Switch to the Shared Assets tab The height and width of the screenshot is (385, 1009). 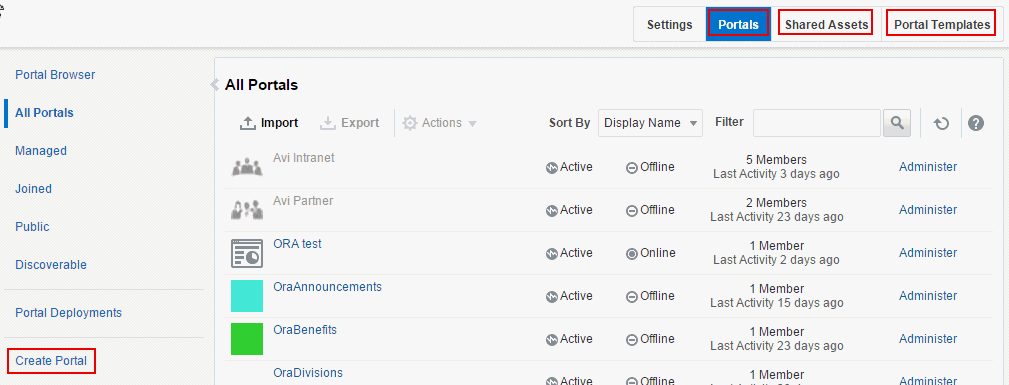[826, 24]
